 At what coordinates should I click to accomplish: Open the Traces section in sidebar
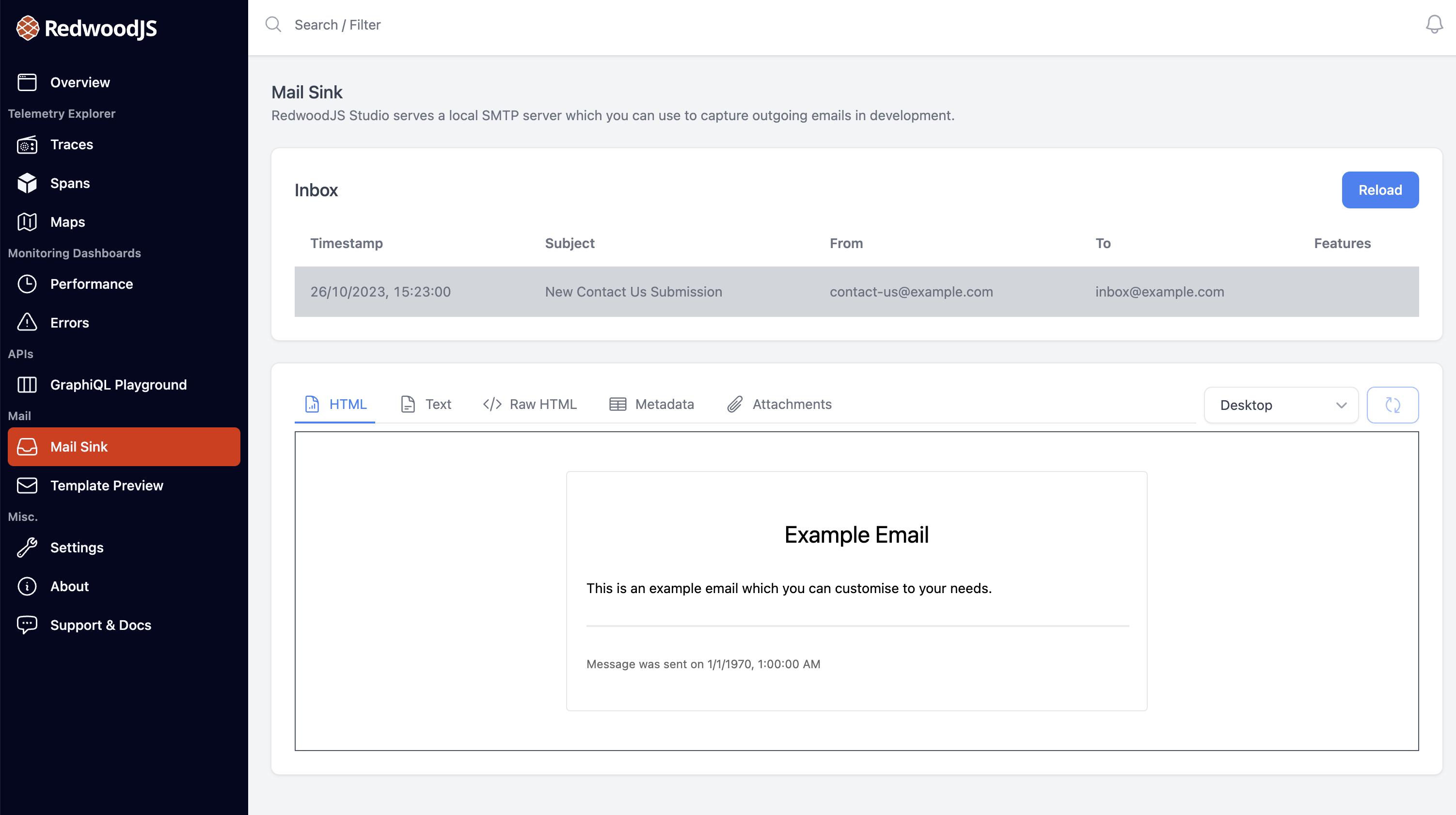[x=71, y=144]
